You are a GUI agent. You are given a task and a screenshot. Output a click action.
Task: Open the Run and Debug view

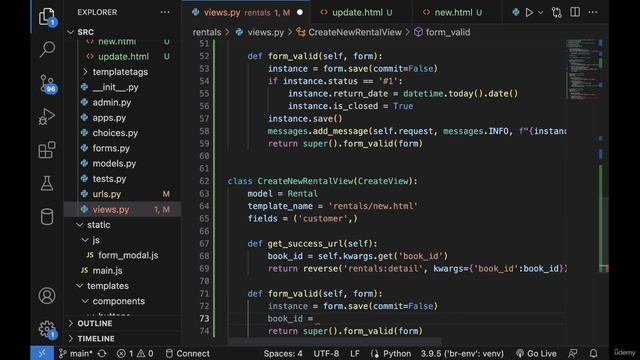(47, 117)
